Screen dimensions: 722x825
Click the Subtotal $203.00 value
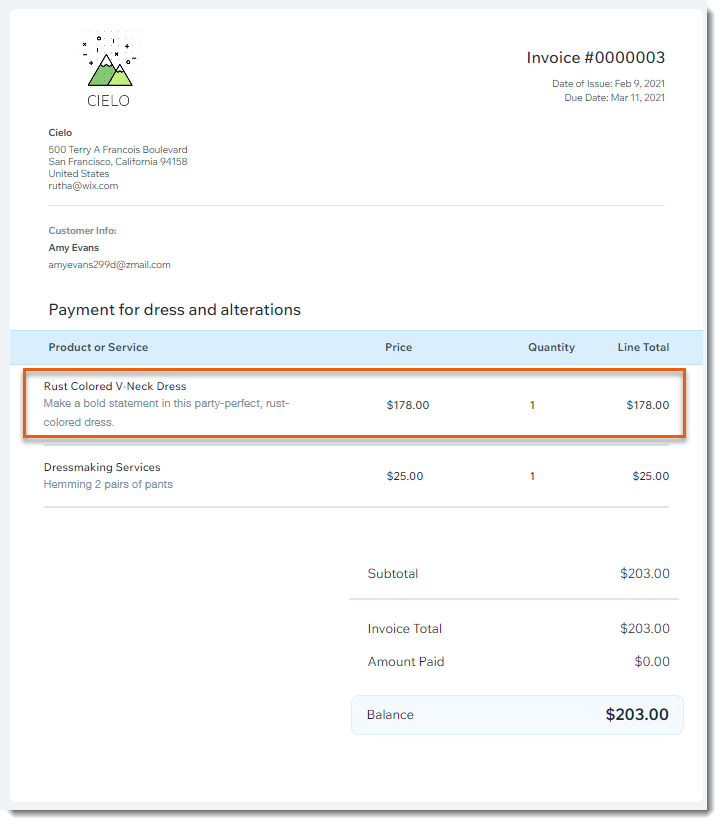click(644, 574)
